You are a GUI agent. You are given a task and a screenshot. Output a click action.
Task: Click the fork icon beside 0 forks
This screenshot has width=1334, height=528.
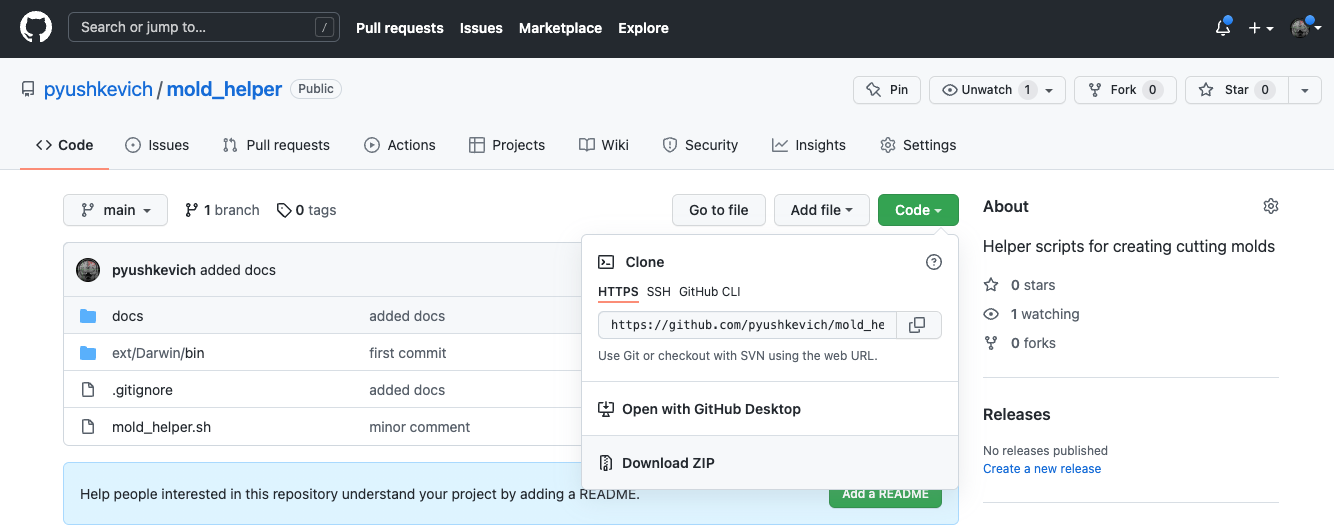991,343
